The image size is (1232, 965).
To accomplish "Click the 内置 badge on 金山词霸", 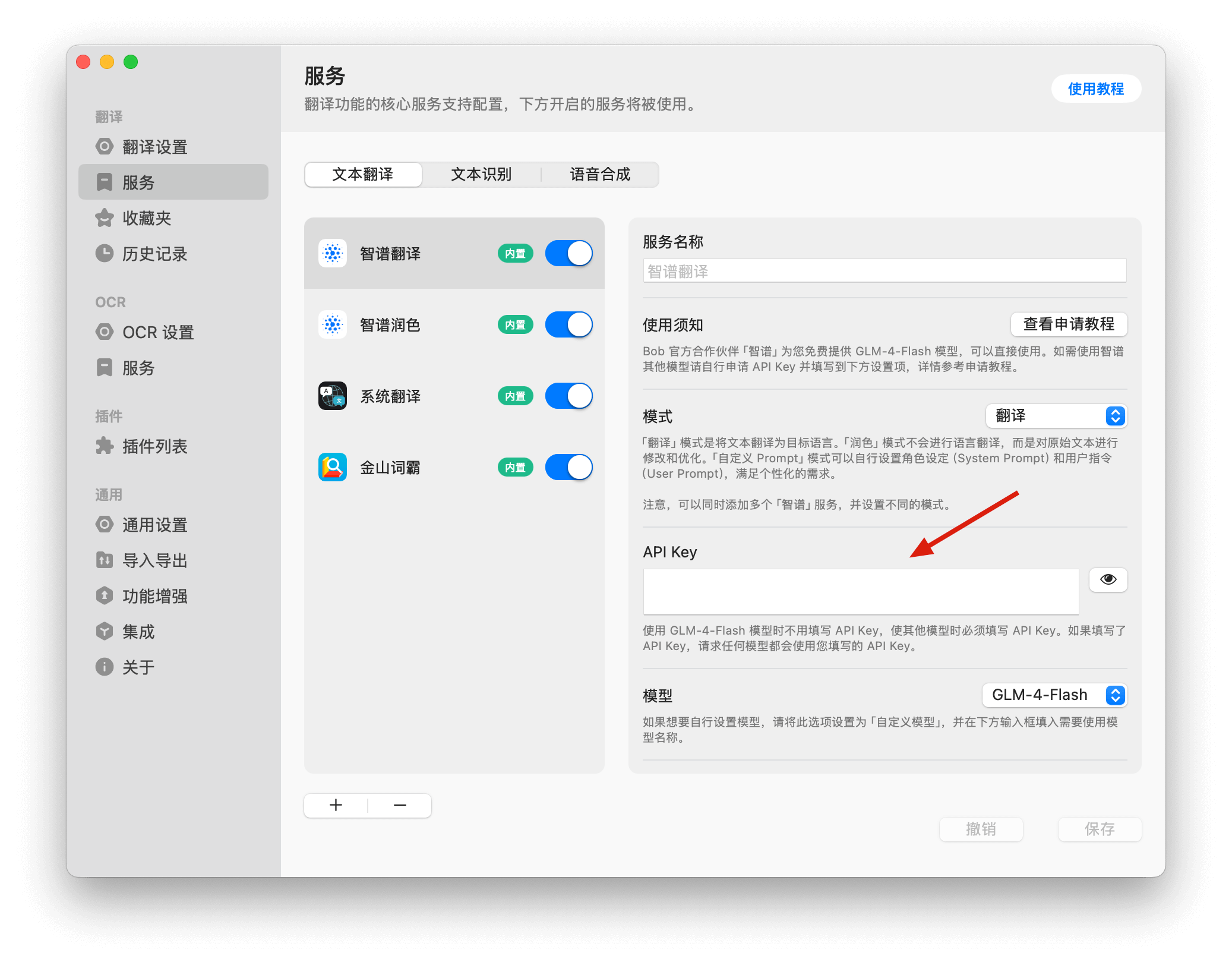I will pyautogui.click(x=516, y=468).
